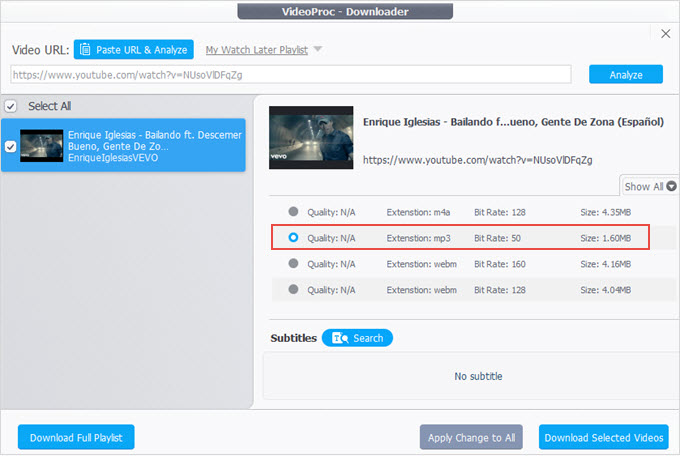Select Enrique Iglesias Bailando list item title
The image size is (680, 456).
pyautogui.click(x=154, y=140)
